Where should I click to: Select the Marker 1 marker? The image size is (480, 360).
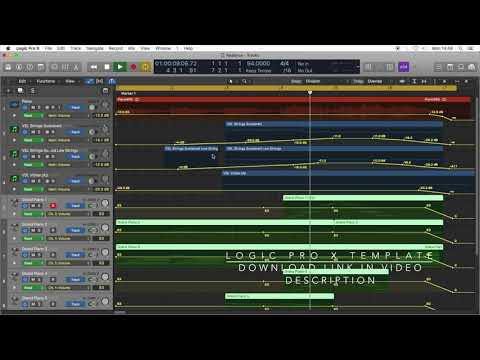[x=128, y=93]
